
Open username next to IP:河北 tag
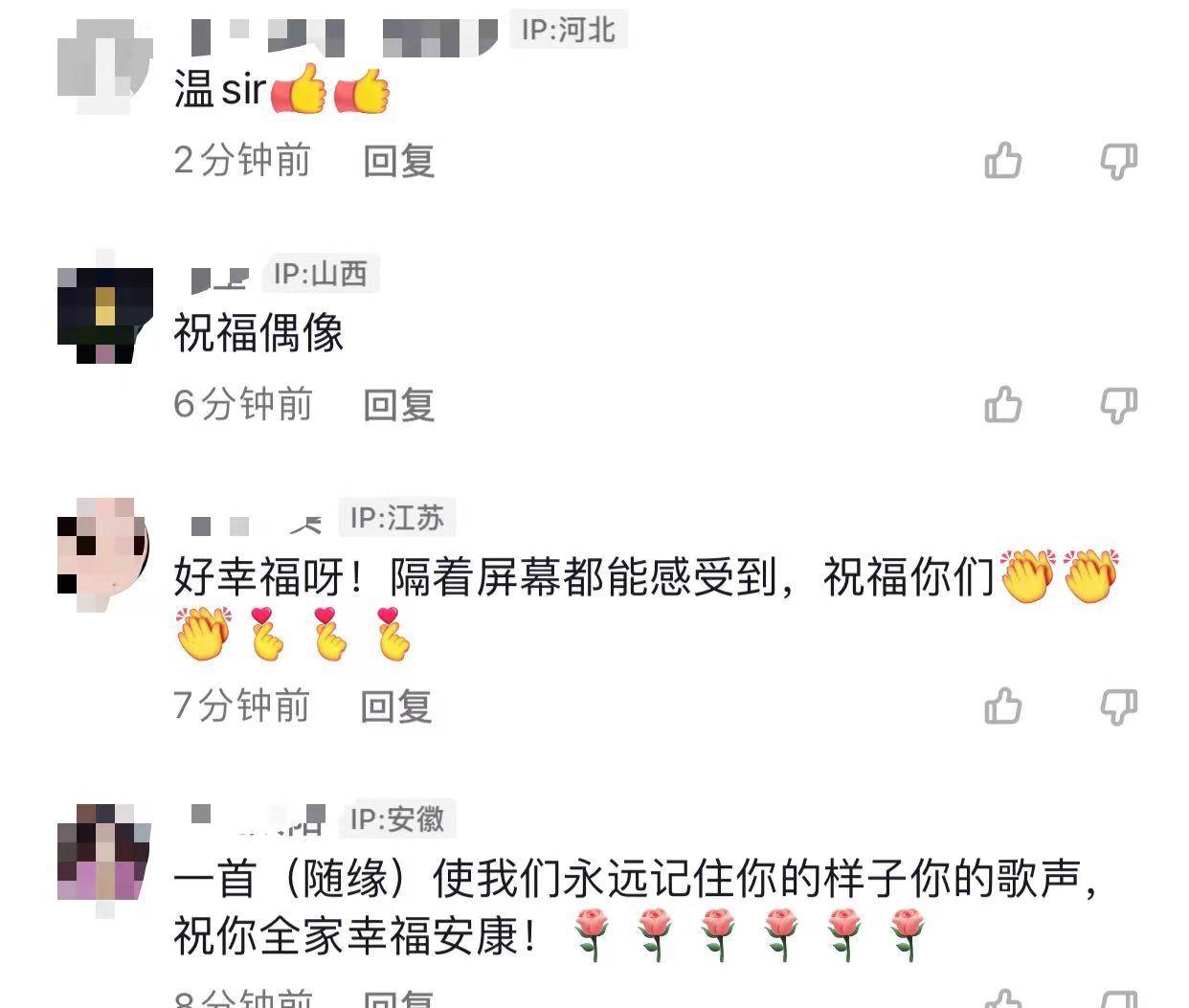(345, 35)
